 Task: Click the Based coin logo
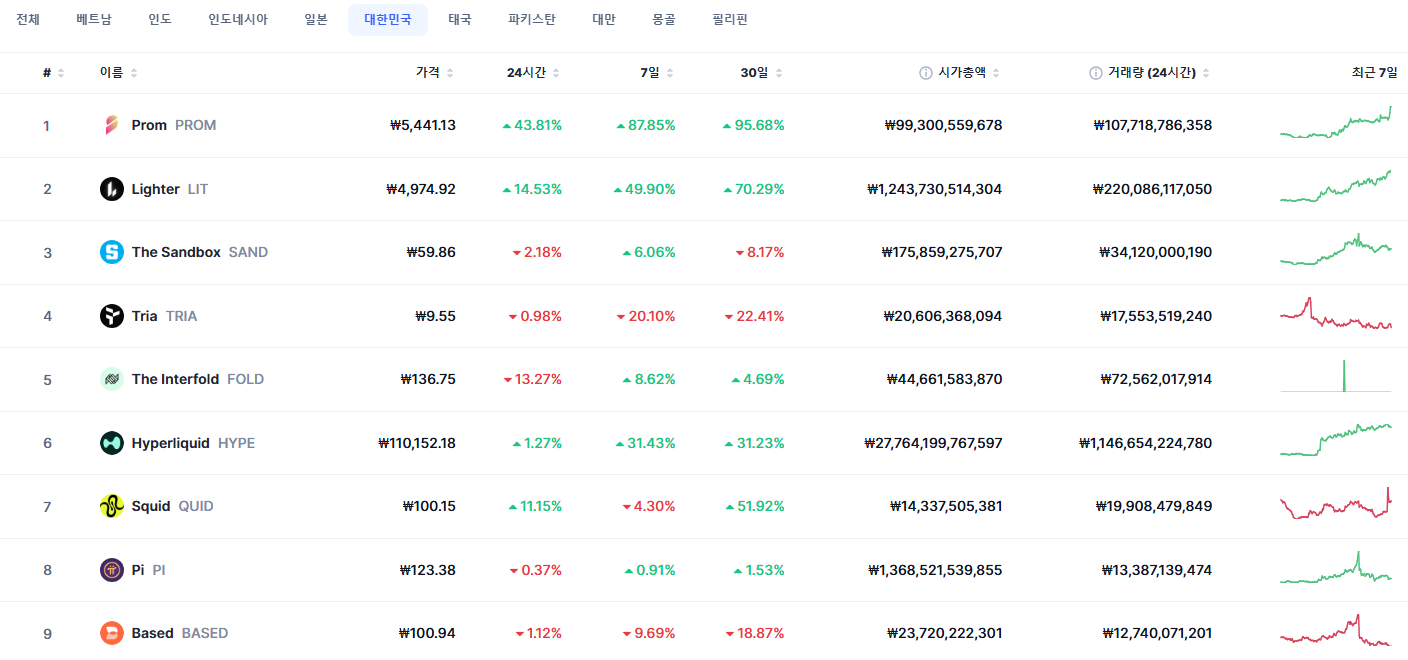click(x=111, y=633)
